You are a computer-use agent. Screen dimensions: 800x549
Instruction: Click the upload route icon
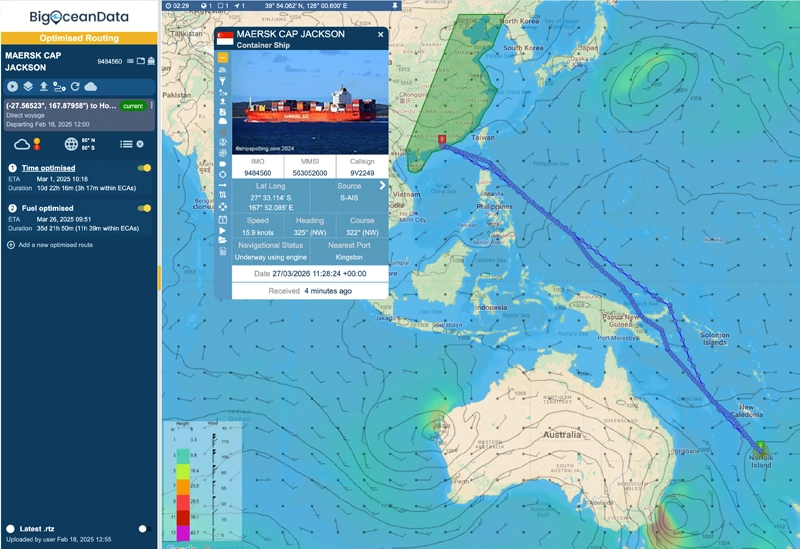43,87
